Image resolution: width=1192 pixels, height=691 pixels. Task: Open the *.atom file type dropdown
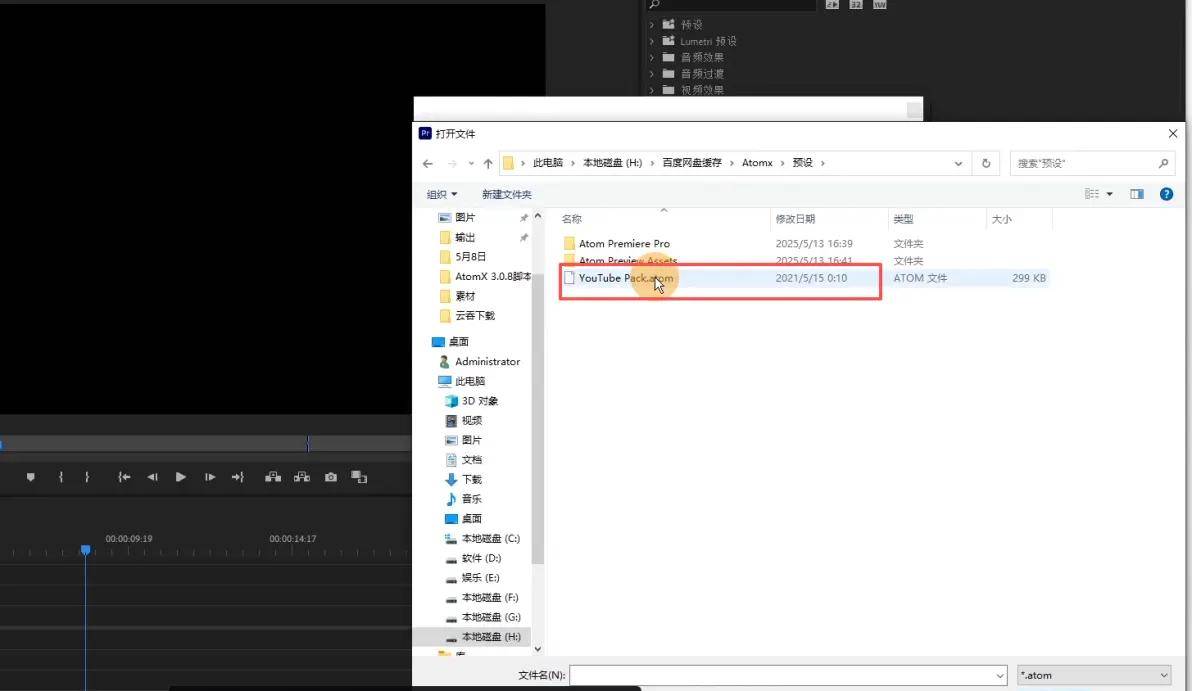coord(1093,675)
